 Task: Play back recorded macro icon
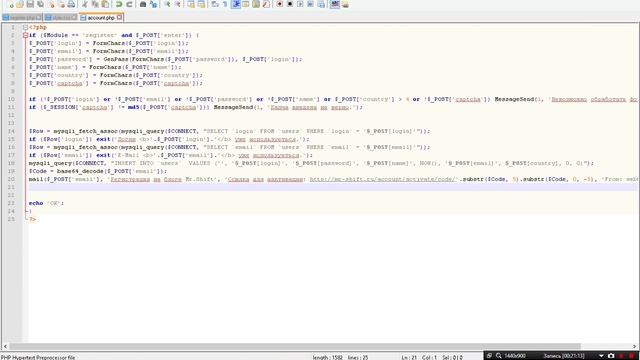pyautogui.click(x=300, y=4)
